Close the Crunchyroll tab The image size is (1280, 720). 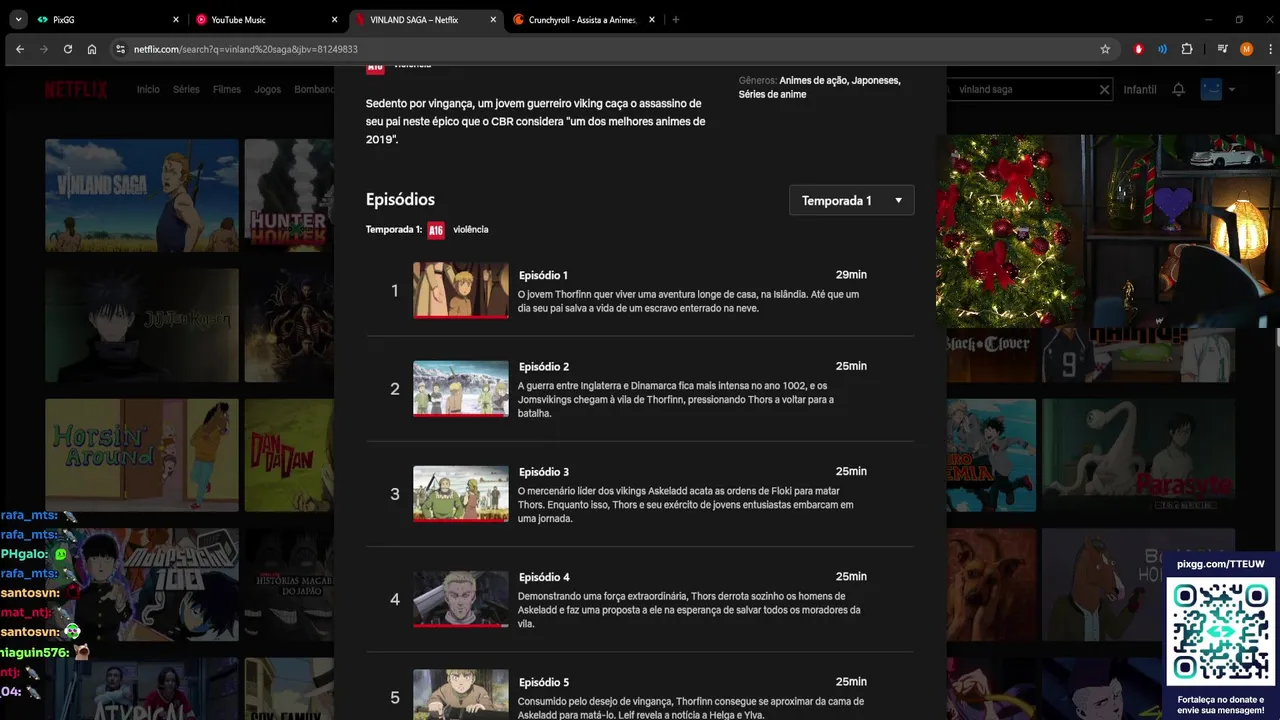pos(652,19)
